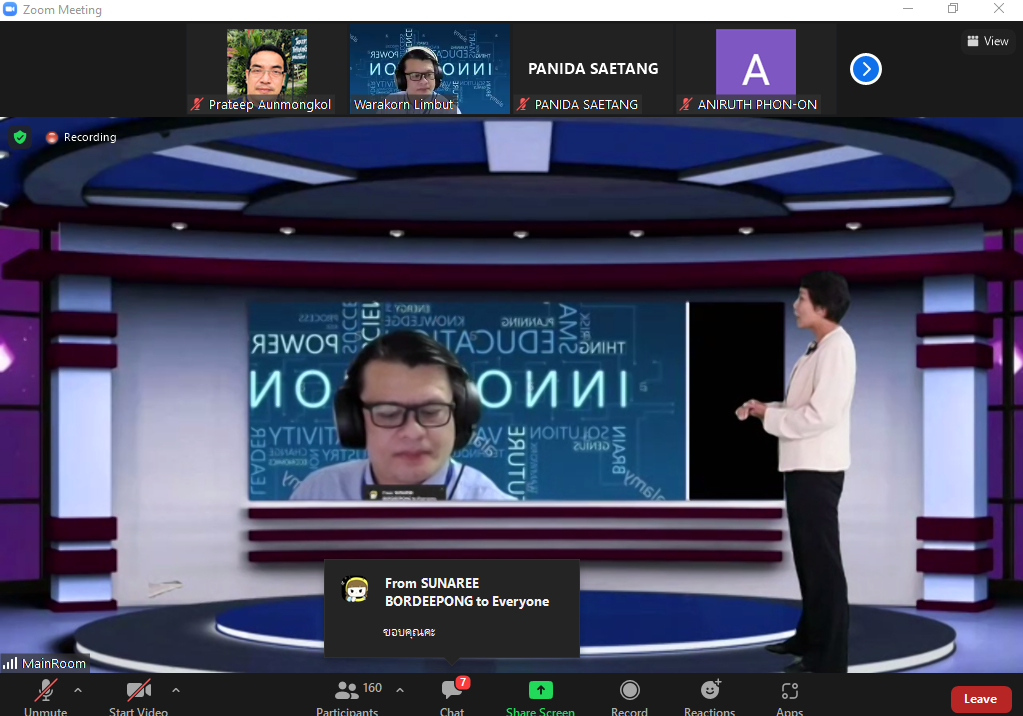Click the Share Screen icon
This screenshot has height=716, width=1023.
click(540, 691)
